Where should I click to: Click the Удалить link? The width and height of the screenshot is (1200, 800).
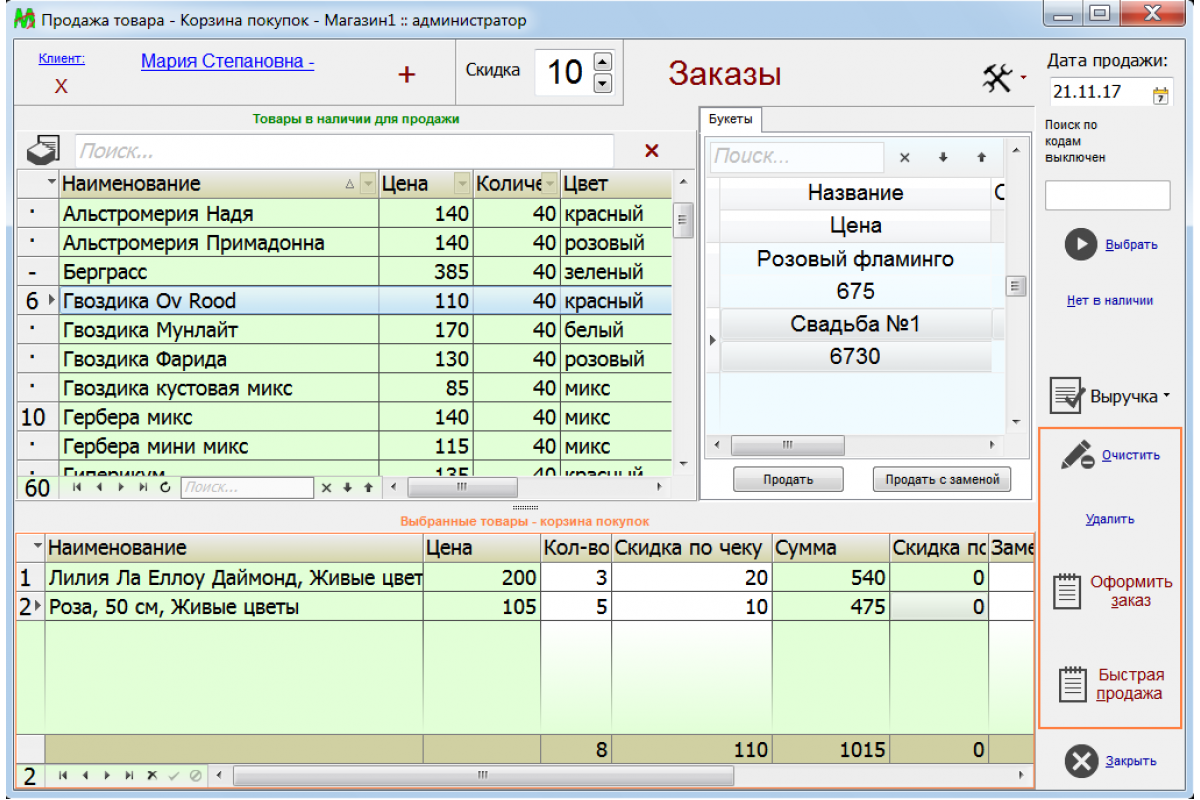point(1110,519)
